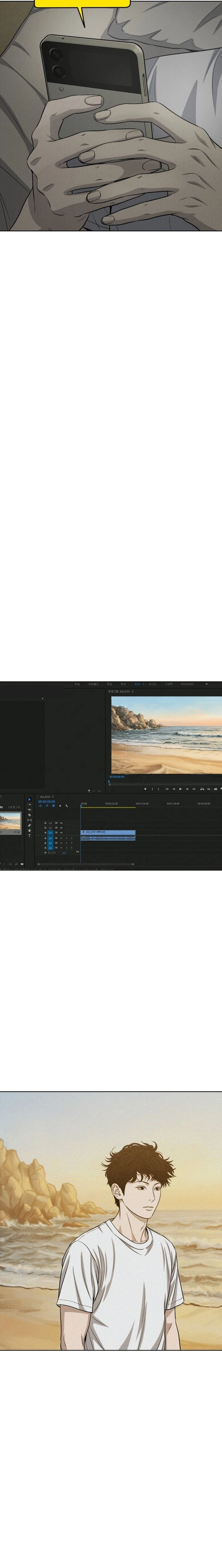Open the timeline sequence tab panel menu
This screenshot has height=1568, width=222.
point(53,796)
